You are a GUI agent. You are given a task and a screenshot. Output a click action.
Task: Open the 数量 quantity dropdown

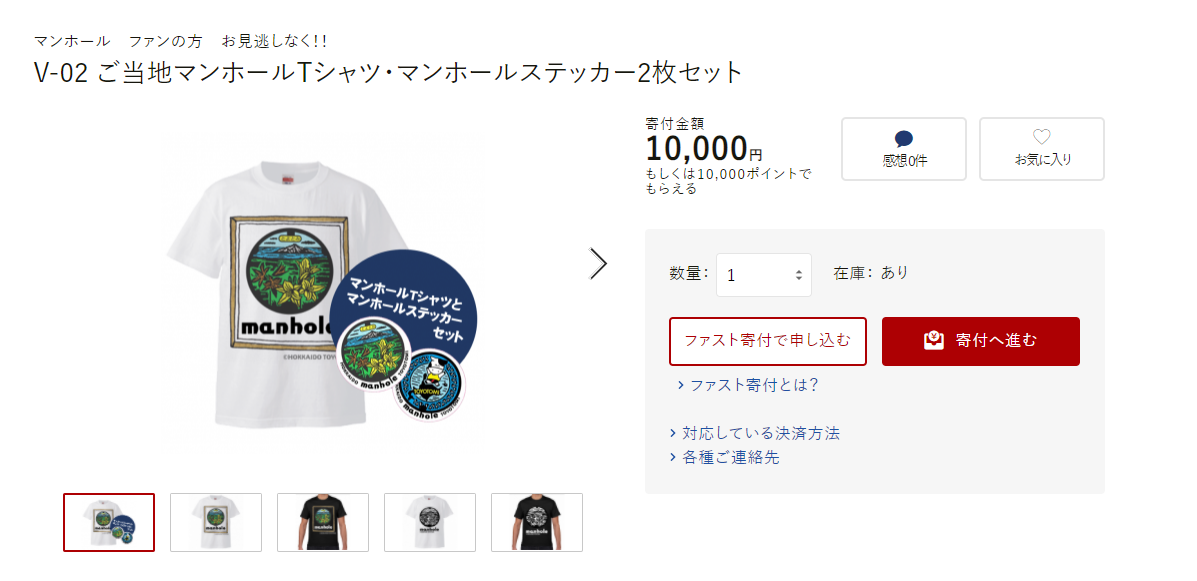[763, 275]
